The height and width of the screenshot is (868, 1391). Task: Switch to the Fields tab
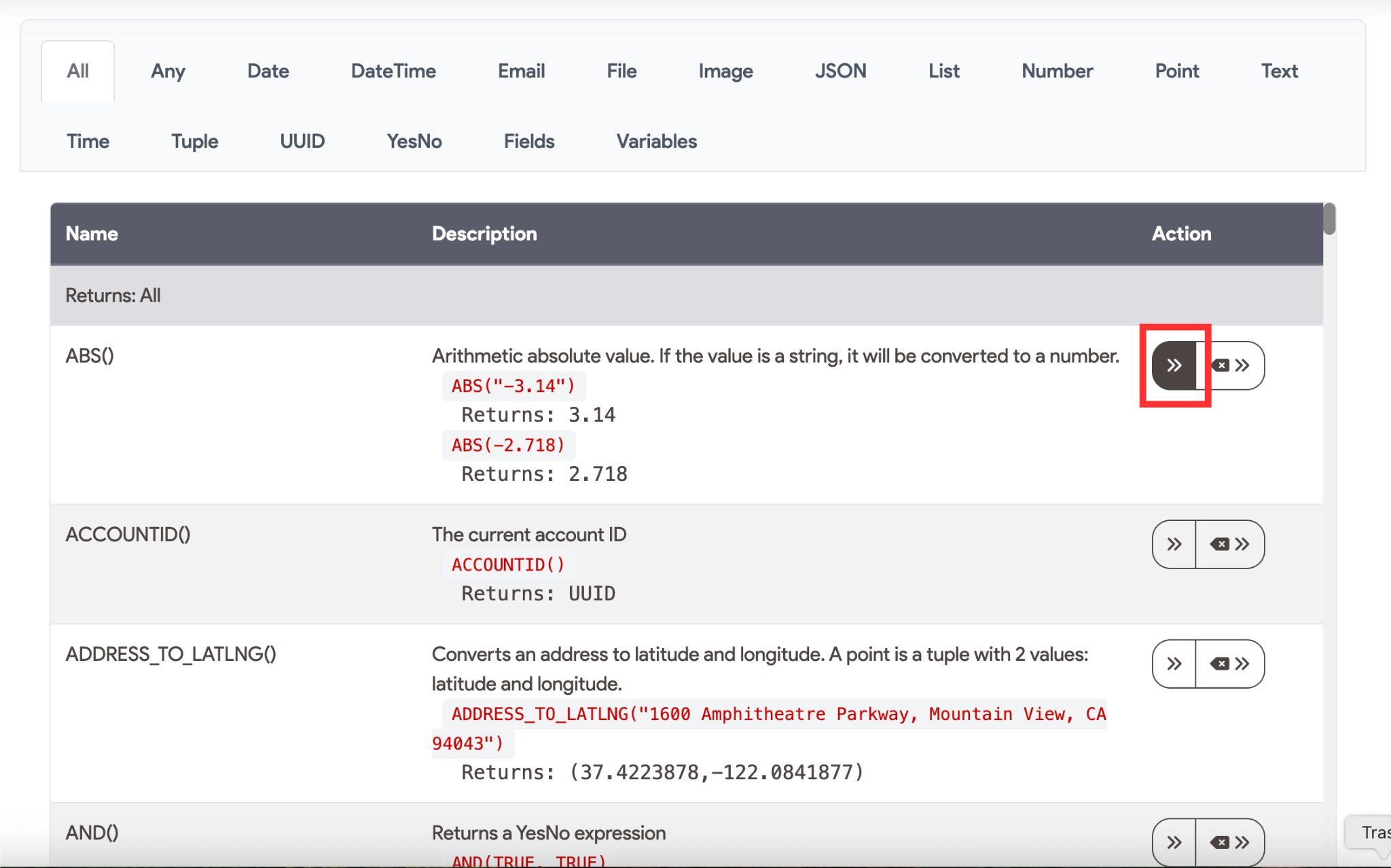(x=529, y=141)
